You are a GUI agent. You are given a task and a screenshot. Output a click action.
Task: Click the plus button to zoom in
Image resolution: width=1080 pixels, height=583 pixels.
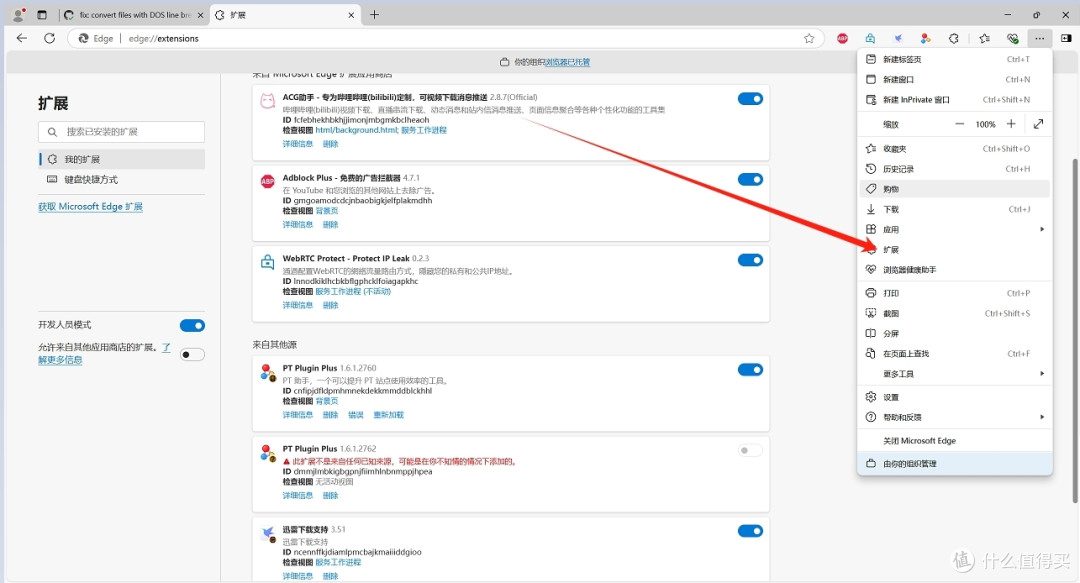point(1011,124)
